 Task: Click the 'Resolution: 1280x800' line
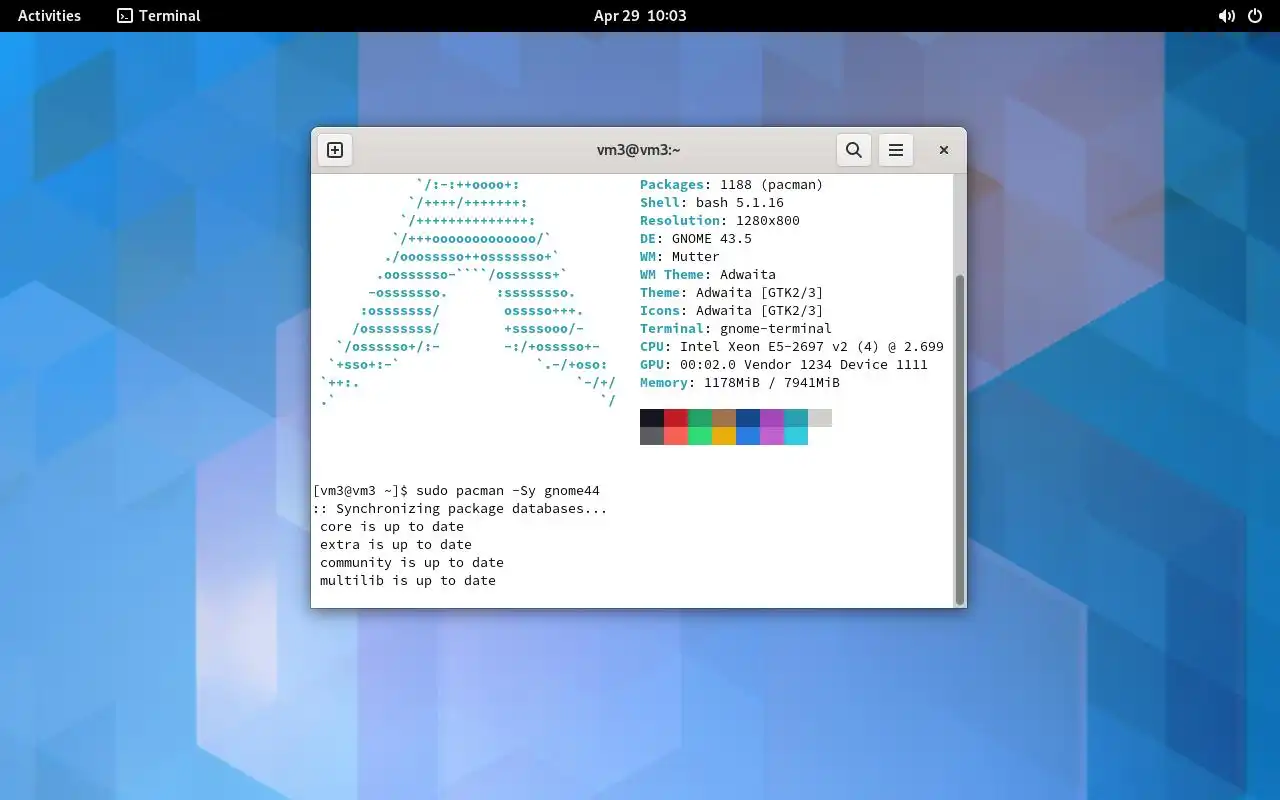point(720,221)
